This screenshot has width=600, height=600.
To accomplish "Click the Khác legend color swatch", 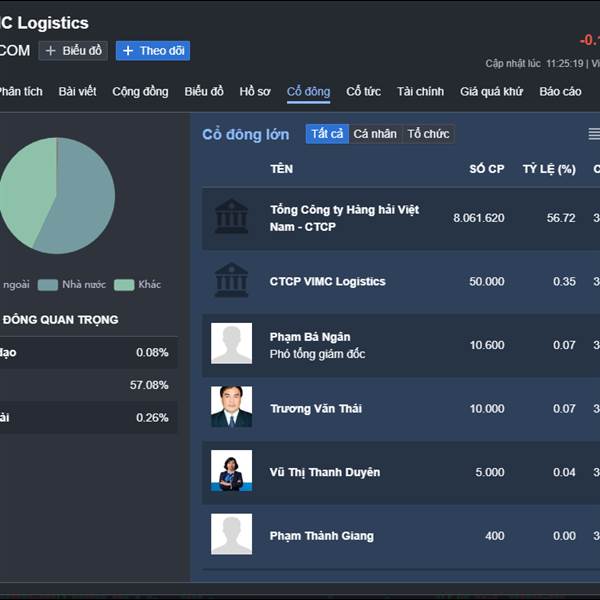I will click(x=124, y=285).
